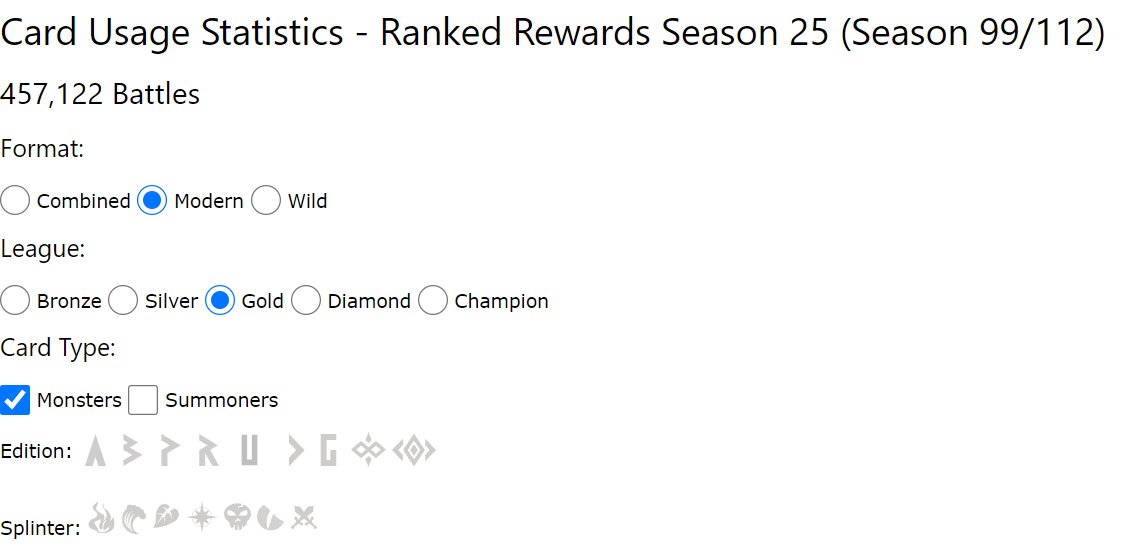Select the Dragon splinter icon
The width and height of the screenshot is (1127, 553).
pos(271,518)
